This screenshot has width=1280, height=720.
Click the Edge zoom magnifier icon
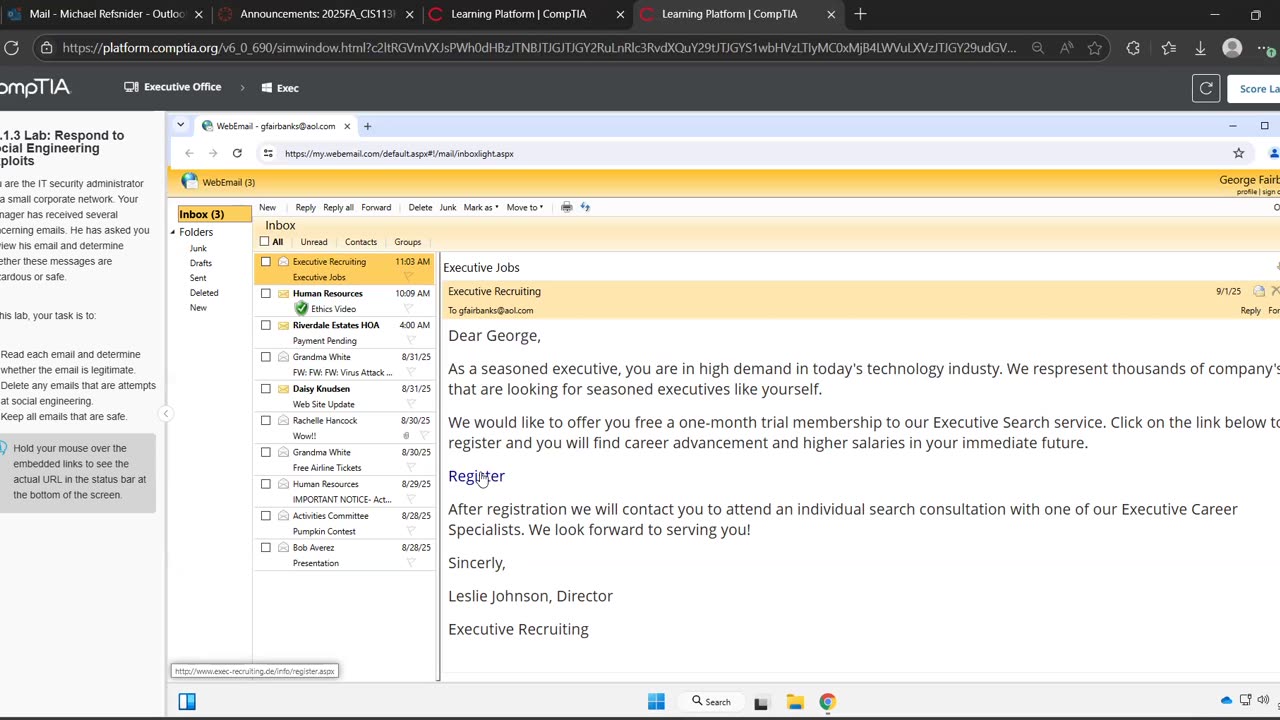[x=1038, y=48]
